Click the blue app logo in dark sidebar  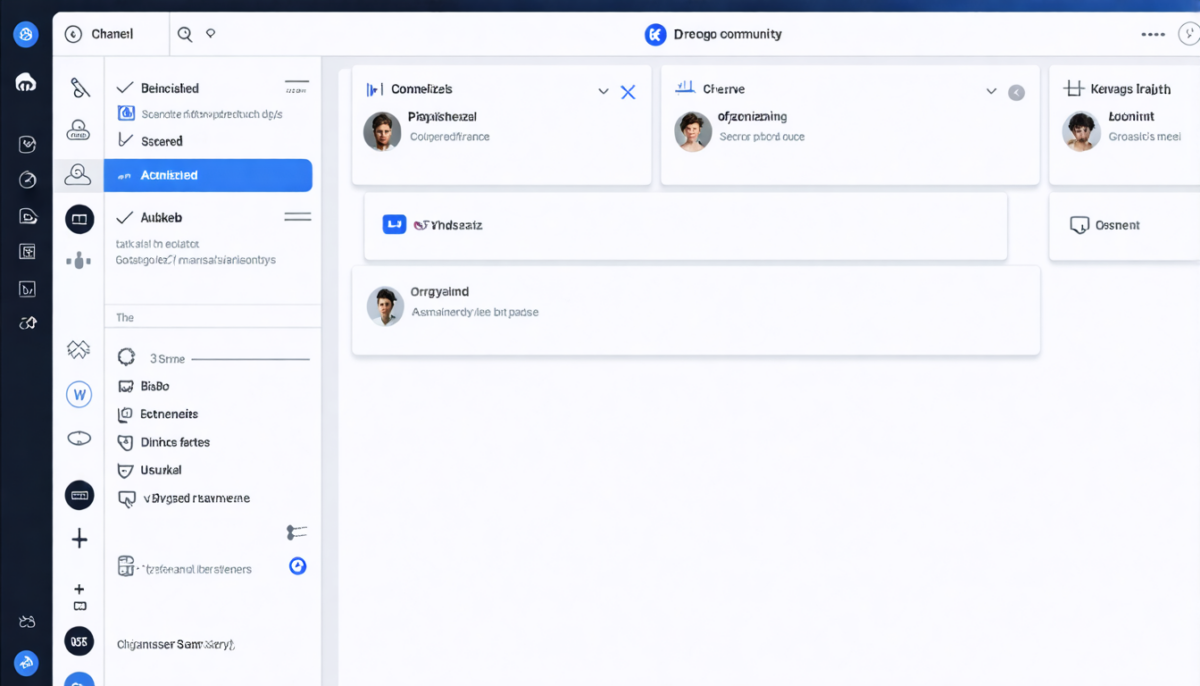click(26, 35)
